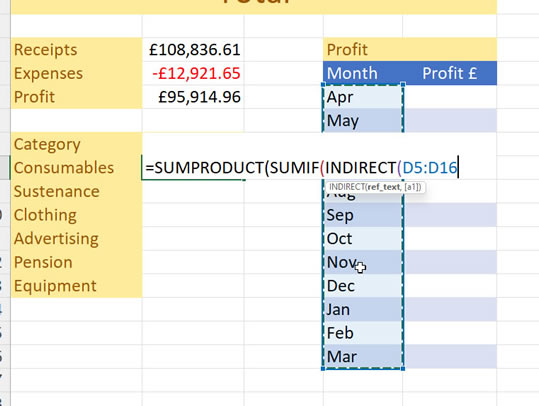This screenshot has height=406, width=539.
Task: Select the Sep month cell
Action: tap(363, 215)
